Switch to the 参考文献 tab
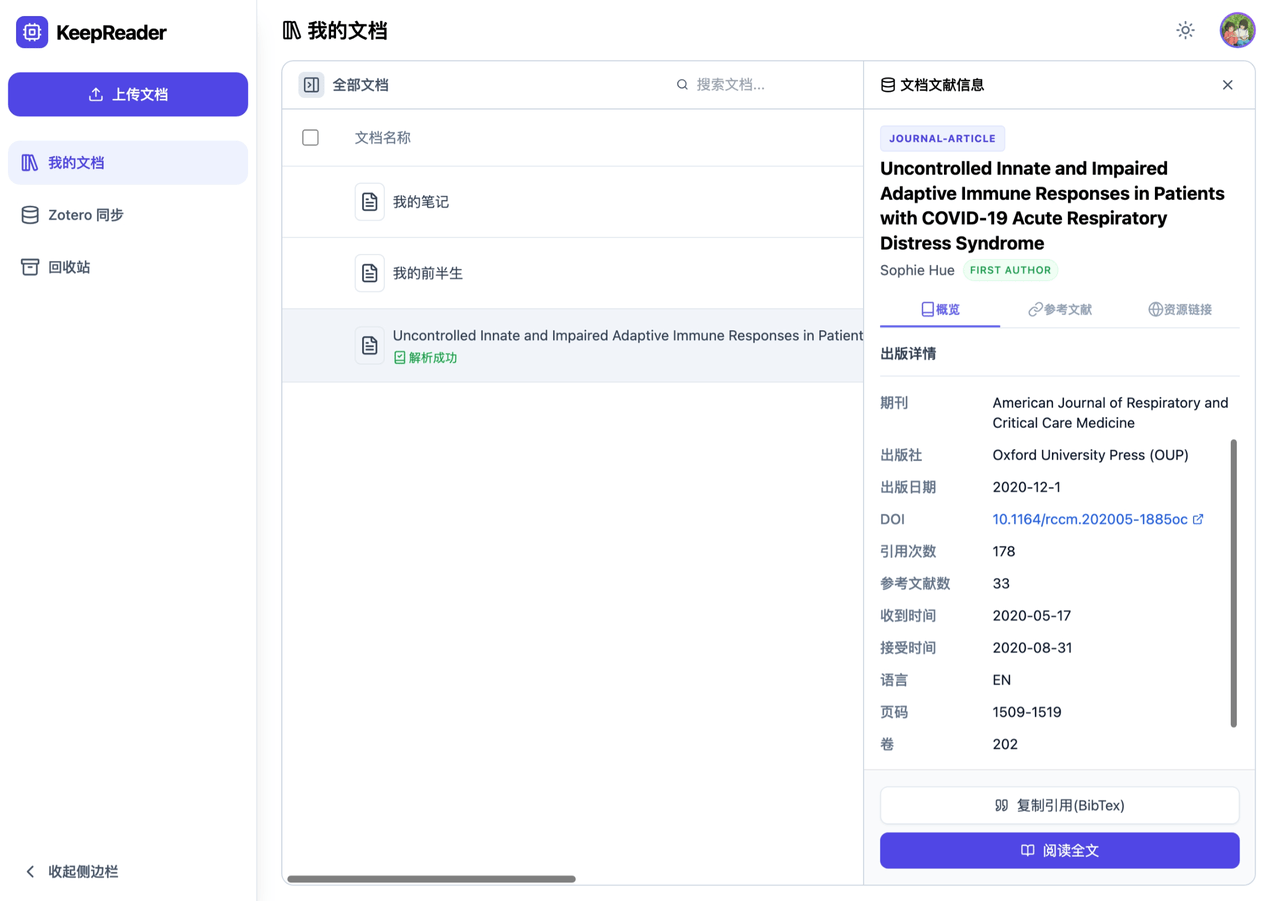 pyautogui.click(x=1059, y=310)
